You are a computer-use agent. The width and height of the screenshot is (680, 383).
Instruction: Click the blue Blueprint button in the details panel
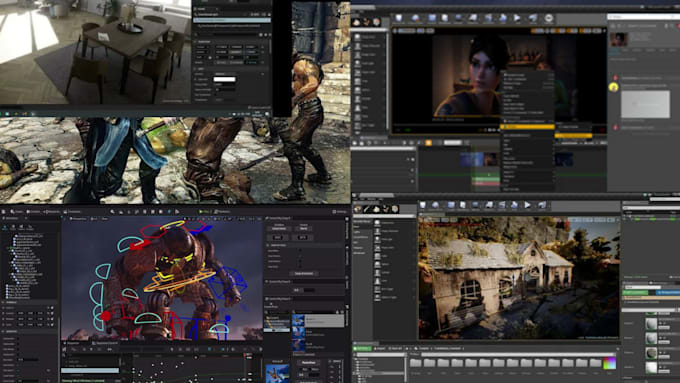pos(668,293)
